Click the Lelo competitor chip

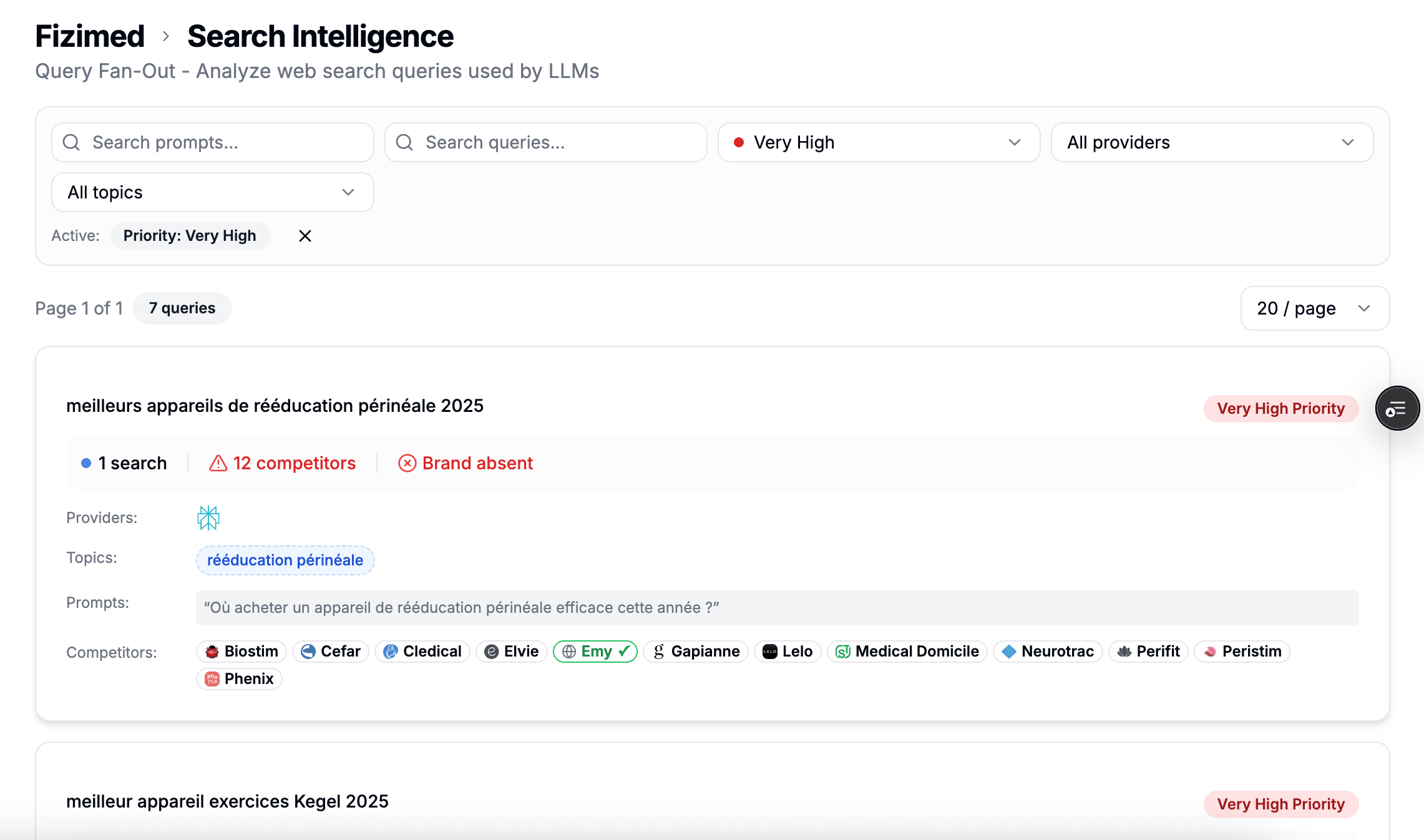tap(788, 652)
